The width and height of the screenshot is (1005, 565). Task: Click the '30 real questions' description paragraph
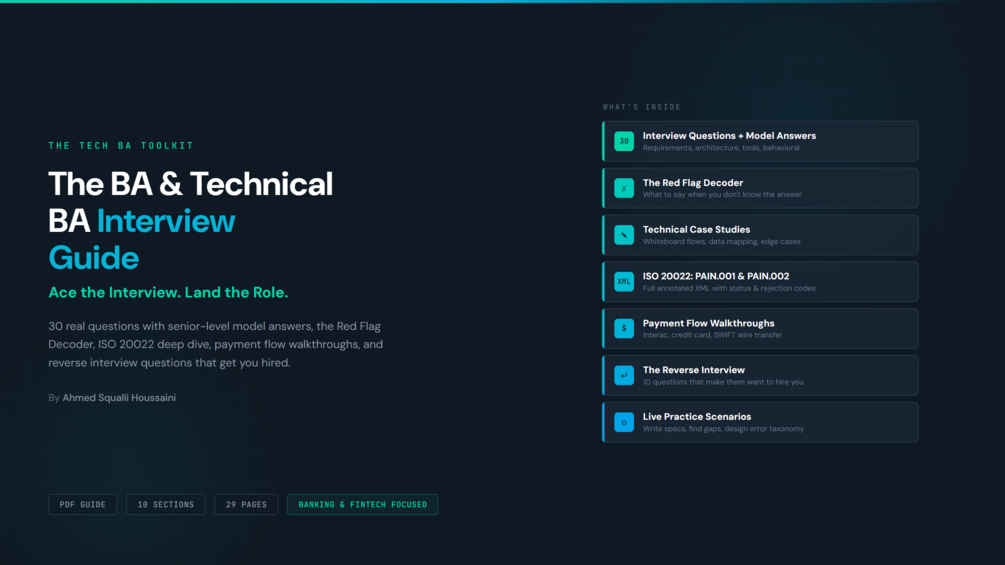[216, 345]
